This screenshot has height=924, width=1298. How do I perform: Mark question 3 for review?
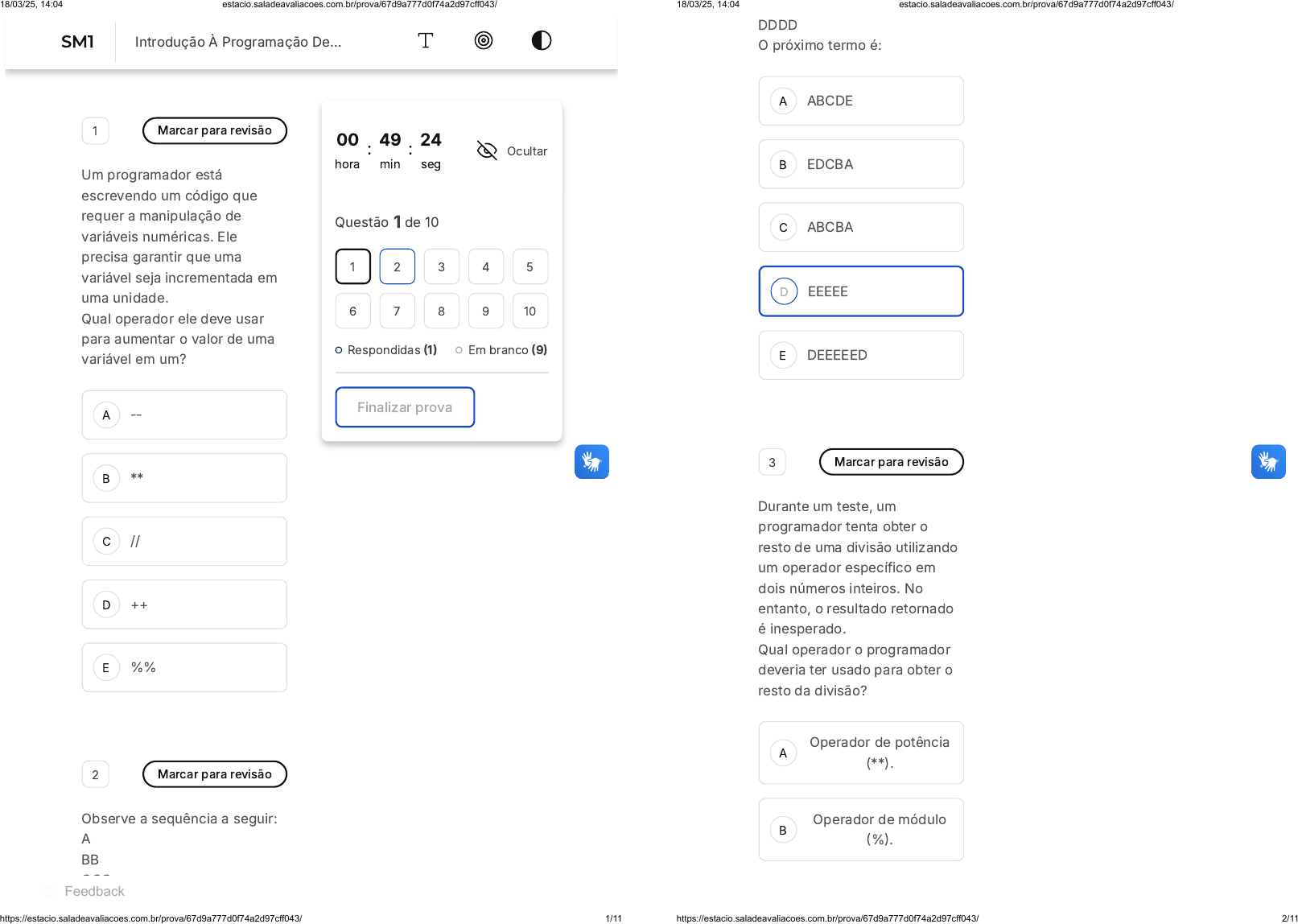(891, 462)
